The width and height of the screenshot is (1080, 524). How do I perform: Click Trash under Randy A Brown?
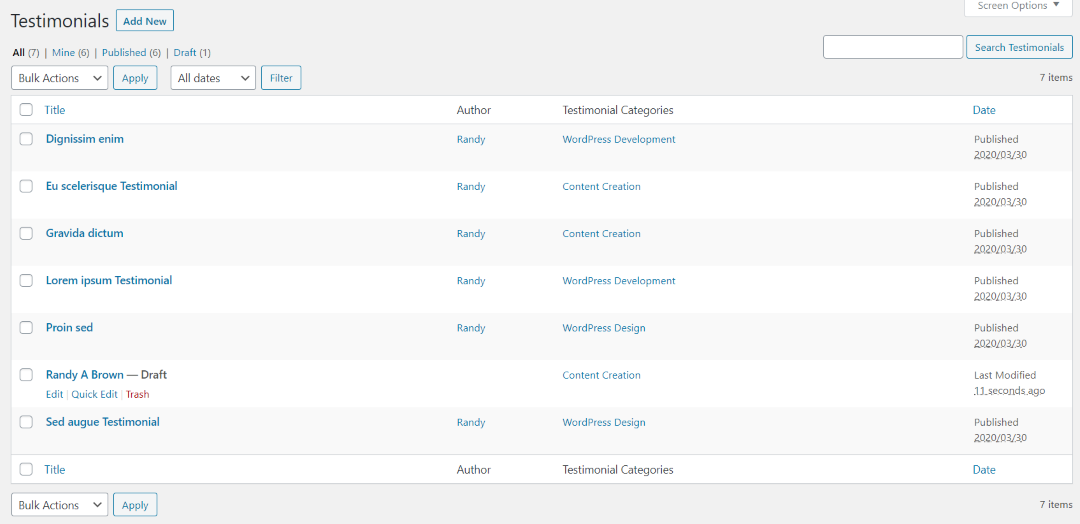(x=138, y=395)
